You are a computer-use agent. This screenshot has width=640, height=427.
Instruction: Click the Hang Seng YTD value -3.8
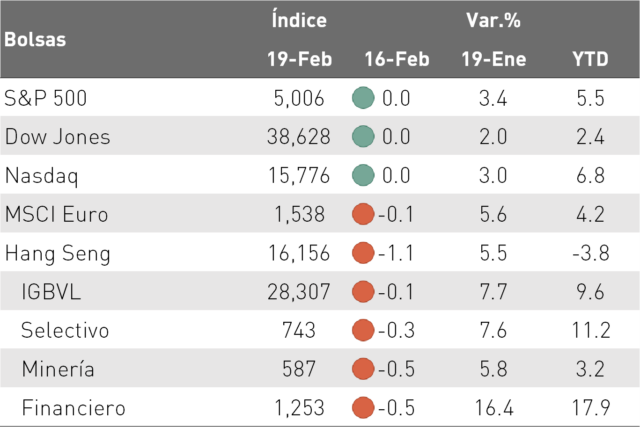pos(591,253)
